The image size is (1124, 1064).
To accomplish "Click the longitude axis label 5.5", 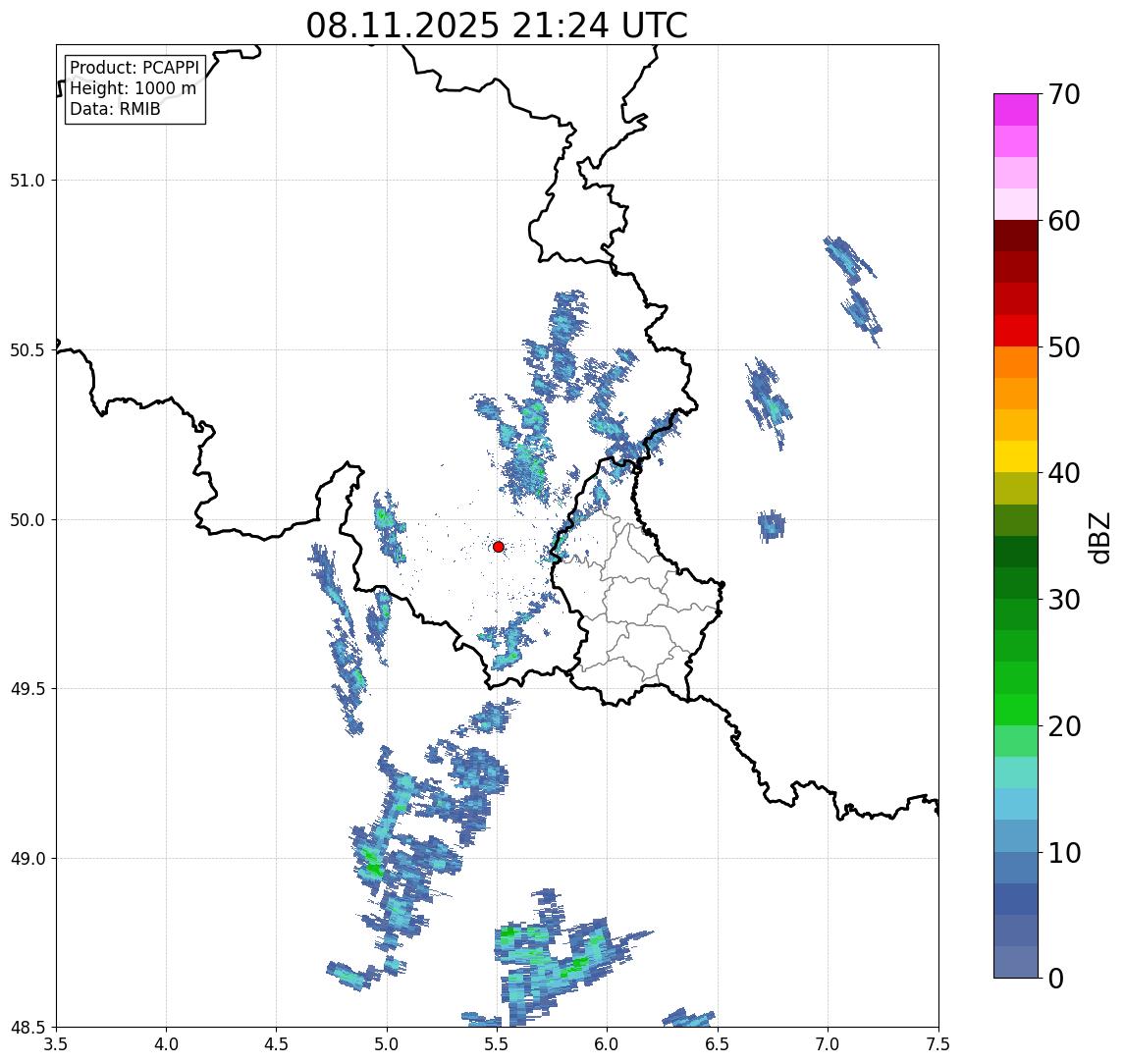I will pyautogui.click(x=498, y=1044).
